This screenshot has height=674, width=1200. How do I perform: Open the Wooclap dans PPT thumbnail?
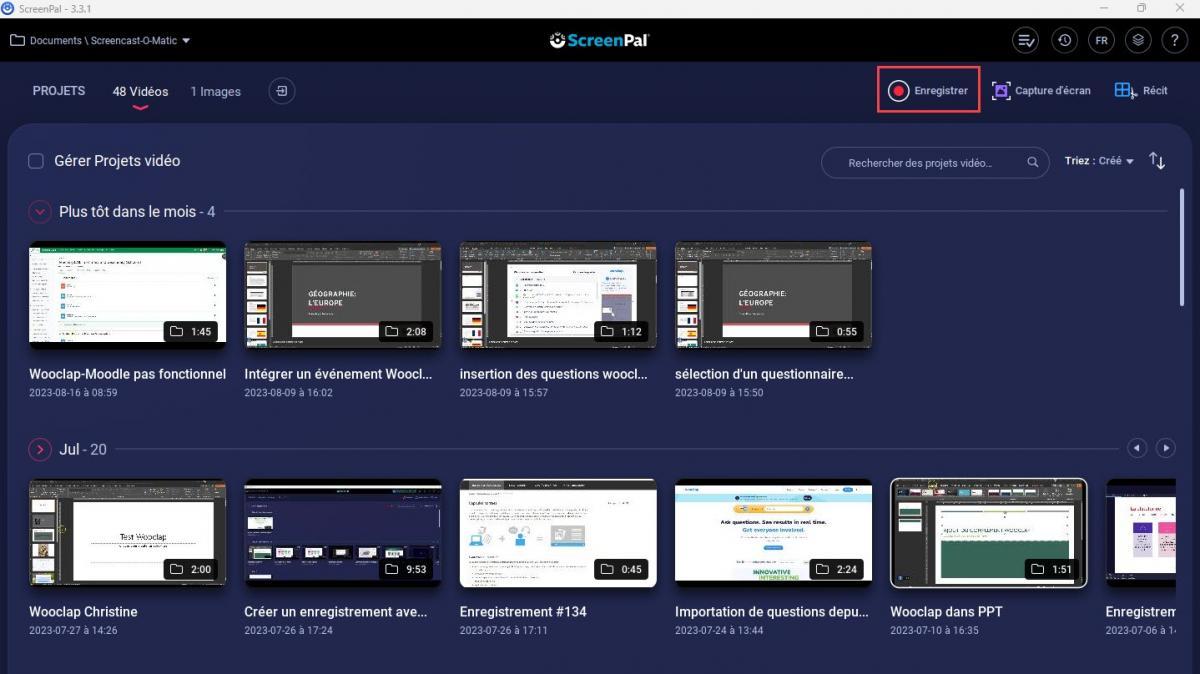coord(988,532)
